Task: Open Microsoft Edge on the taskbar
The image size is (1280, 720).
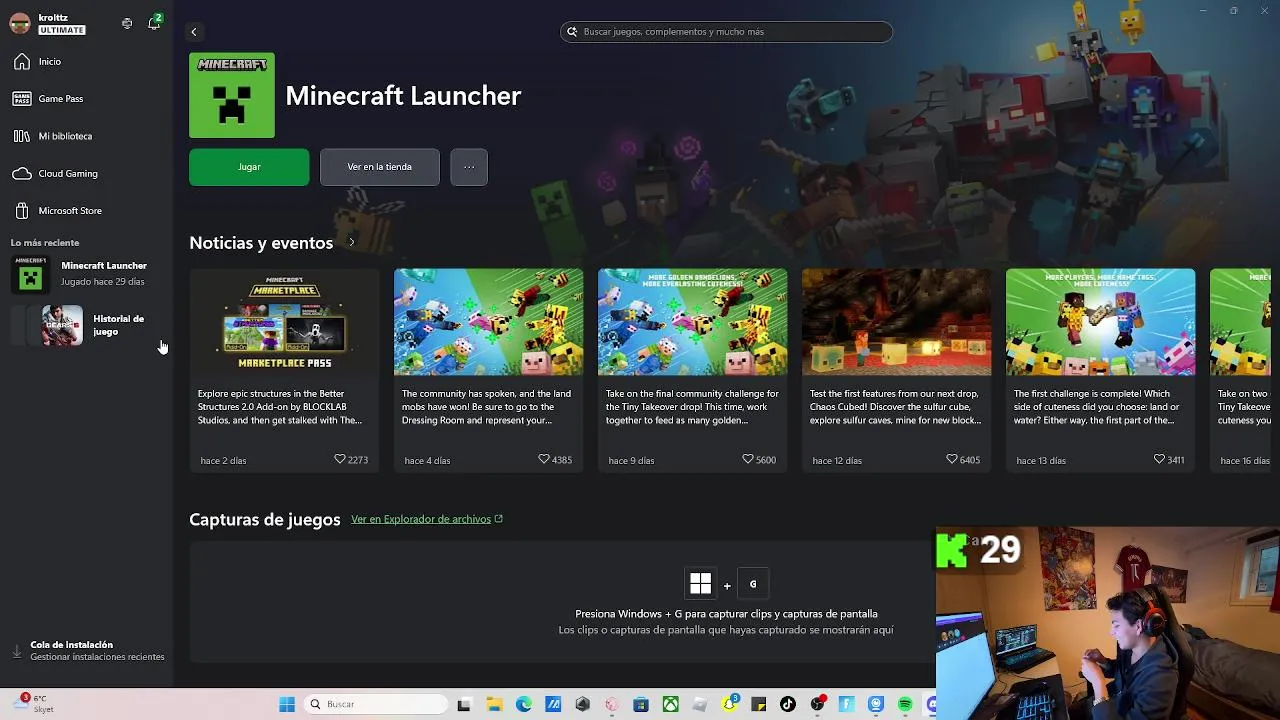Action: [x=524, y=704]
